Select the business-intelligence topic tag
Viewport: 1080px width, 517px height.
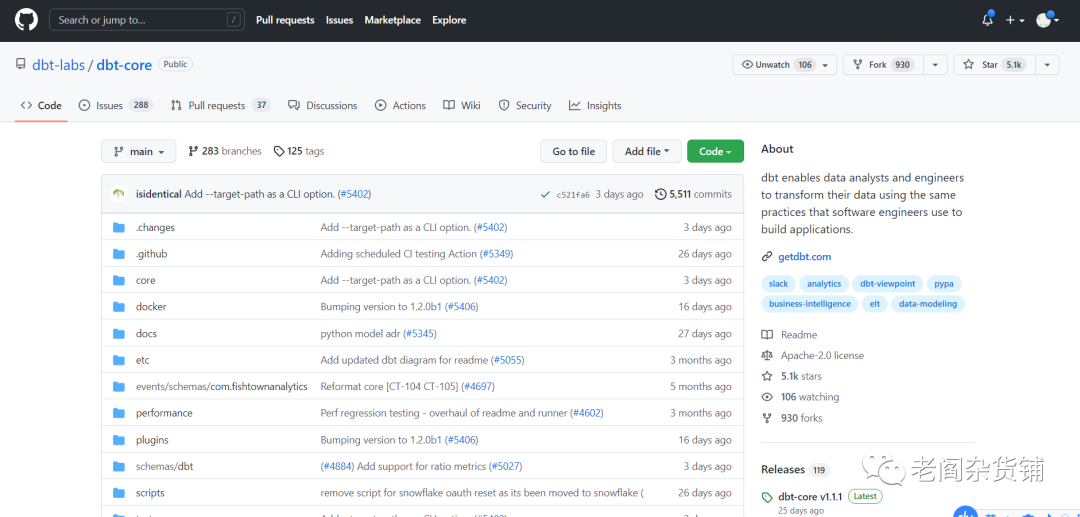click(809, 304)
